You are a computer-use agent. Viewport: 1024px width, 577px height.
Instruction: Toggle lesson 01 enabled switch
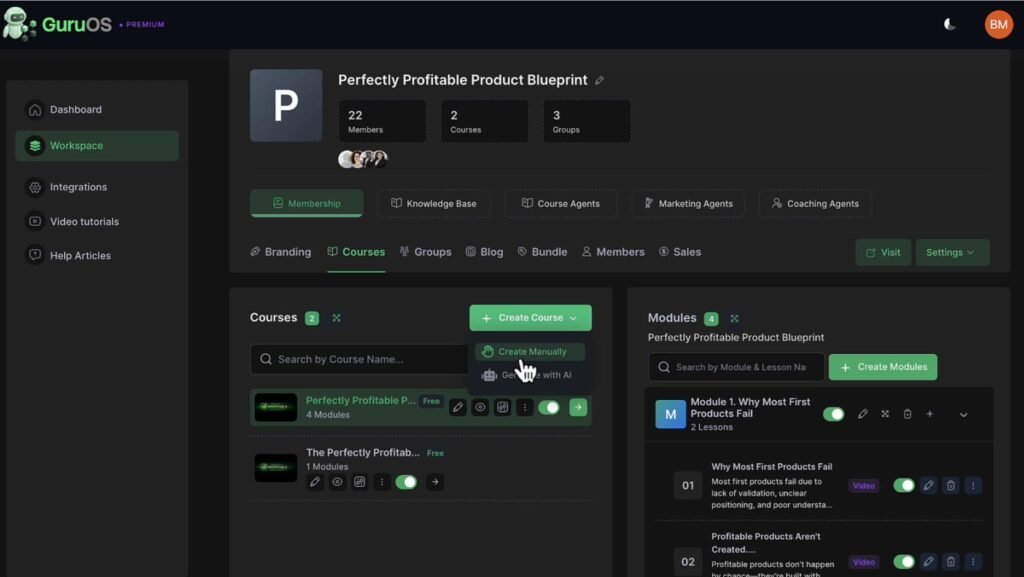point(904,486)
